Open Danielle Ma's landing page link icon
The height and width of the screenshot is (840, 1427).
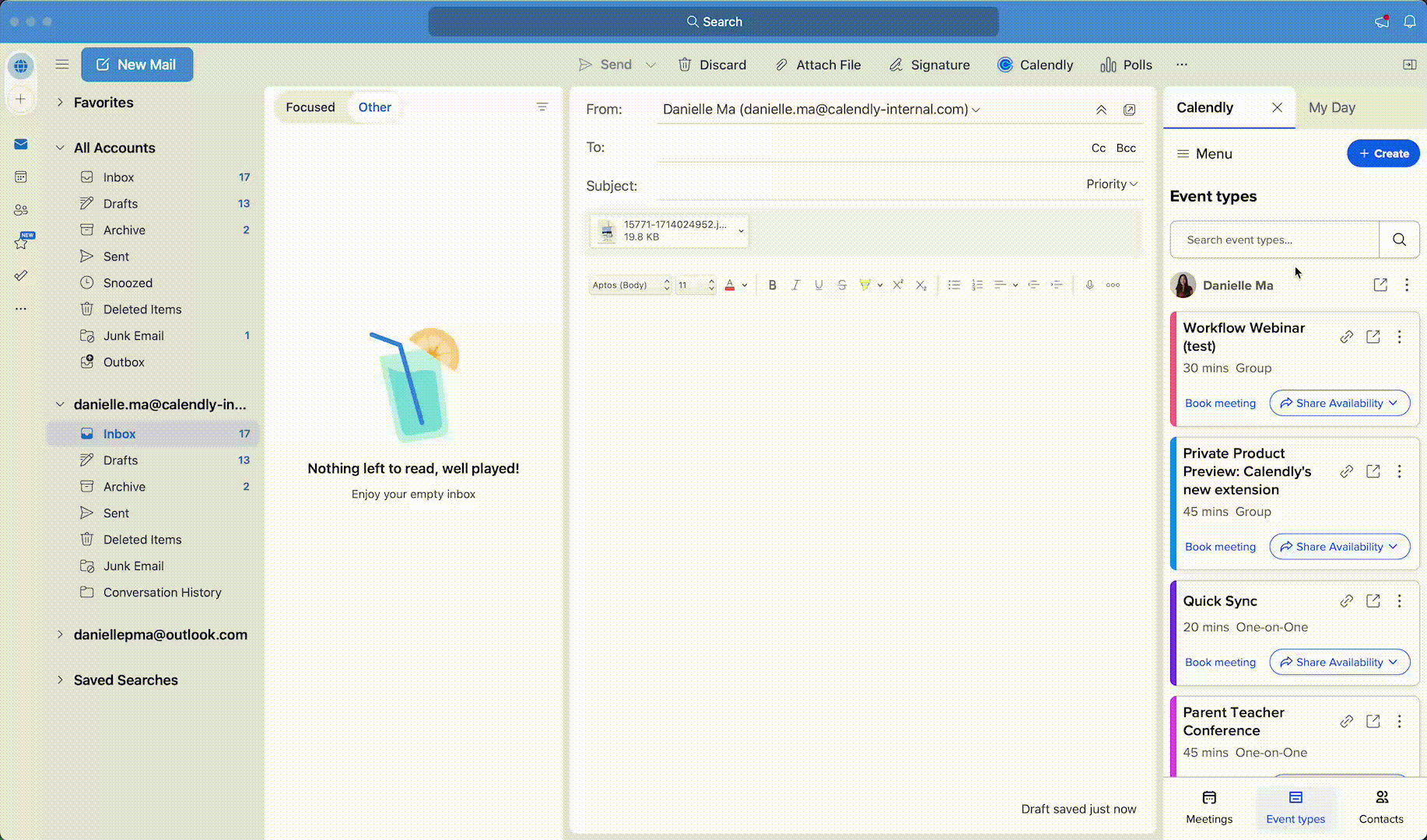click(1380, 285)
